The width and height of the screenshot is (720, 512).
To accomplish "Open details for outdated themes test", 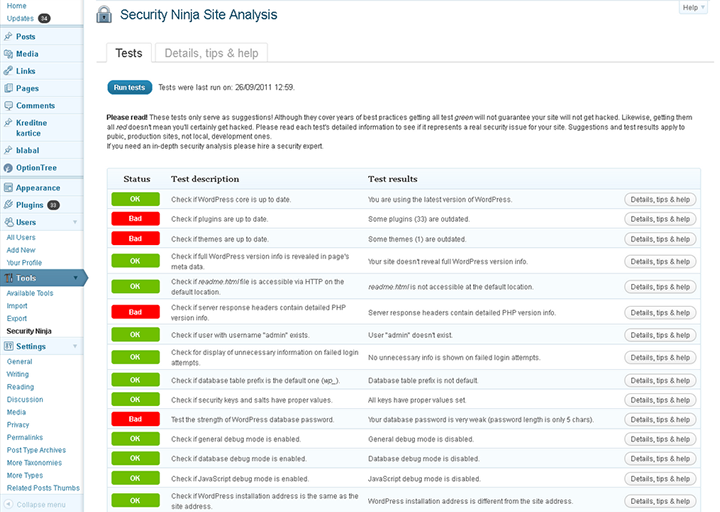I will coord(660,239).
